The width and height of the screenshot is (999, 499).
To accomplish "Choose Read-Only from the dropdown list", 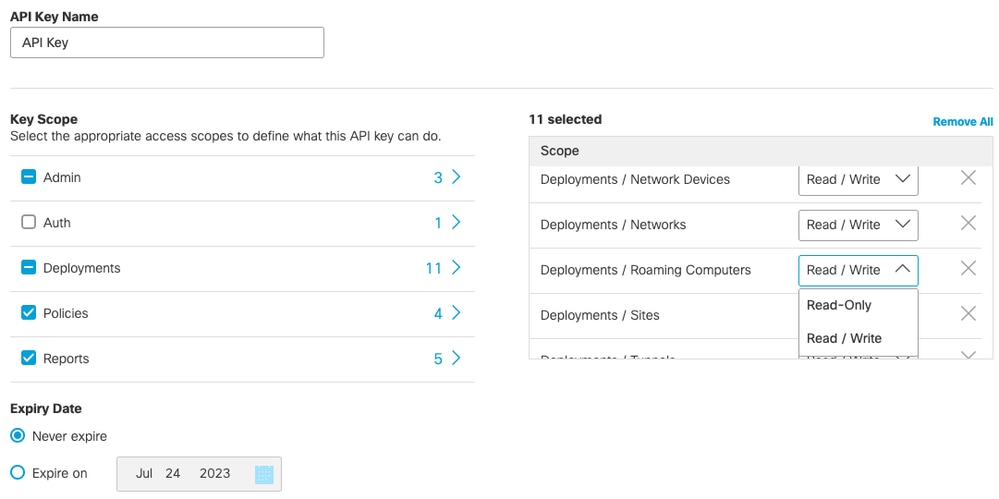I will pyautogui.click(x=858, y=305).
